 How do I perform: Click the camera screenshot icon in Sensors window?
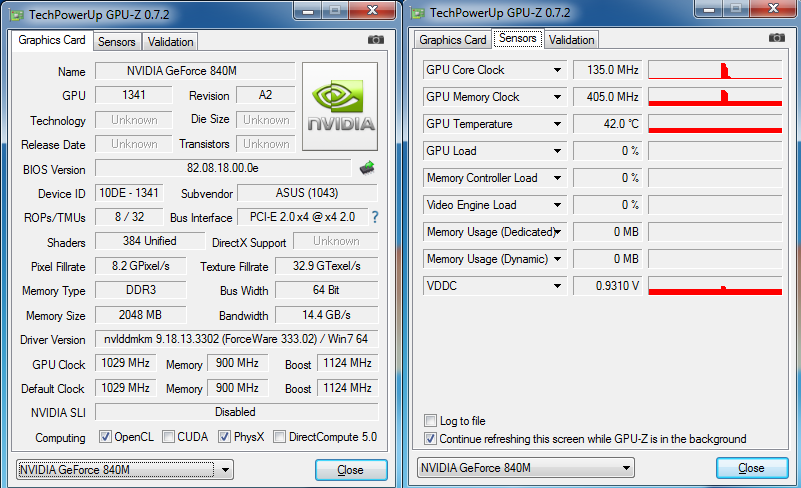776,38
